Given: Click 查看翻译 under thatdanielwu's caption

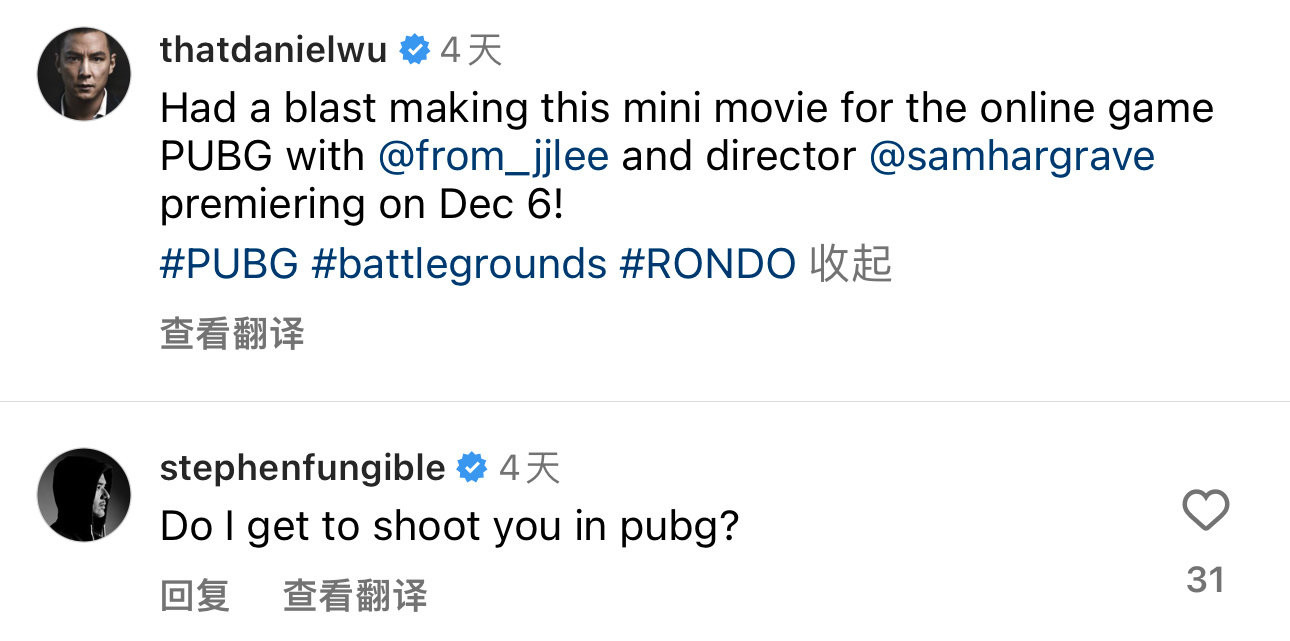Looking at the screenshot, I should (232, 334).
